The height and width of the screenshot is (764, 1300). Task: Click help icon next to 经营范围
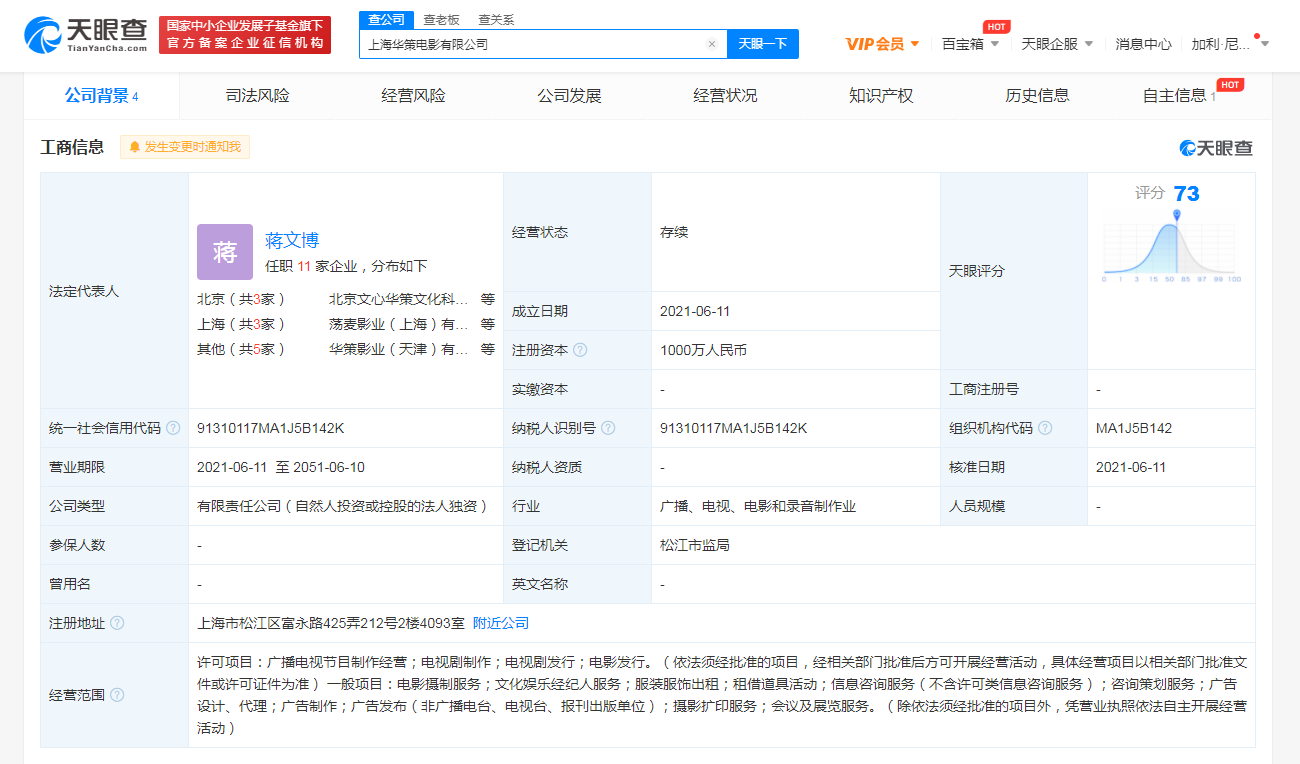click(x=117, y=695)
